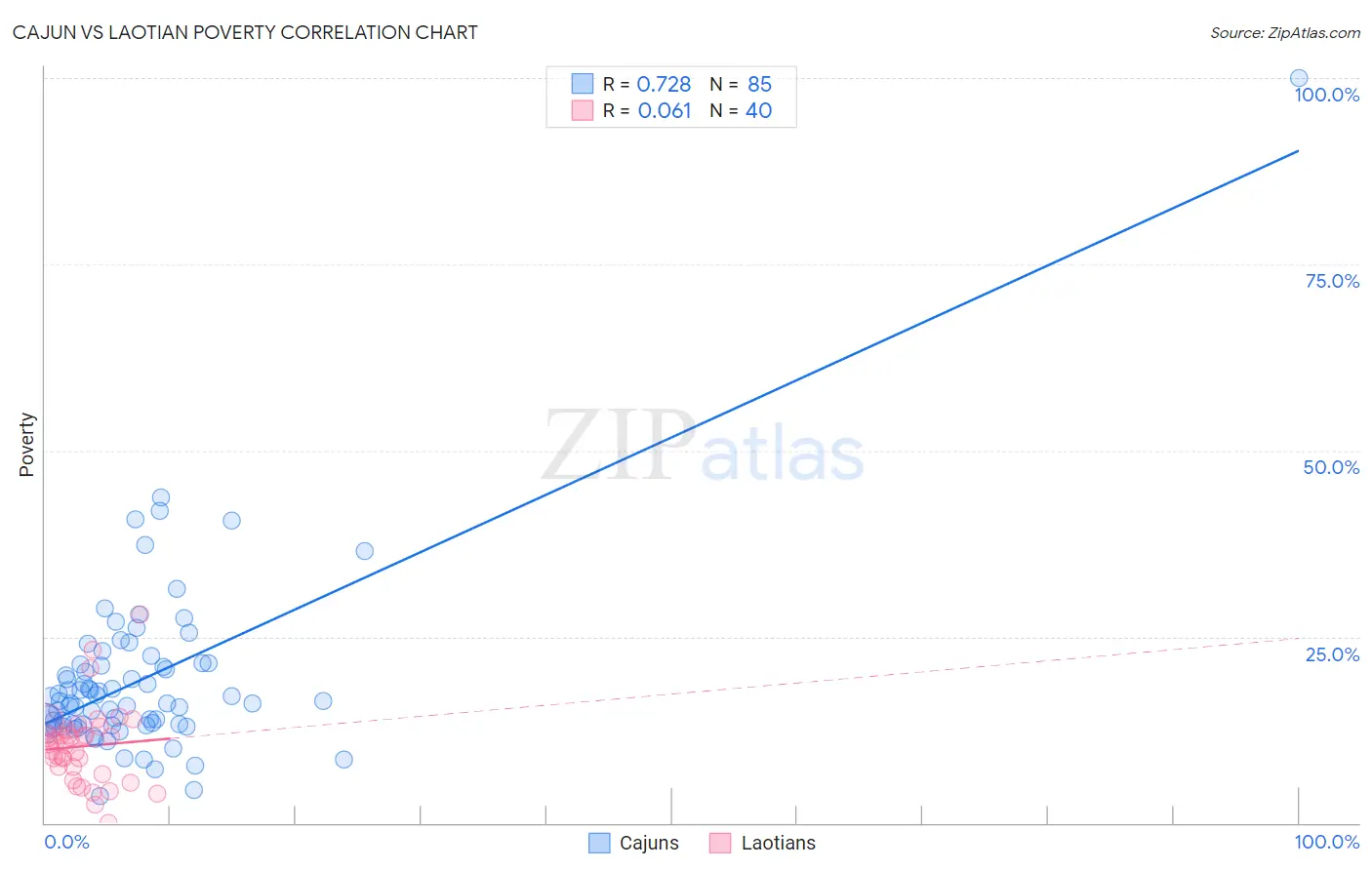1372x870 pixels.
Task: Click the outlier data point near 100.0%
Action: coord(1299,78)
